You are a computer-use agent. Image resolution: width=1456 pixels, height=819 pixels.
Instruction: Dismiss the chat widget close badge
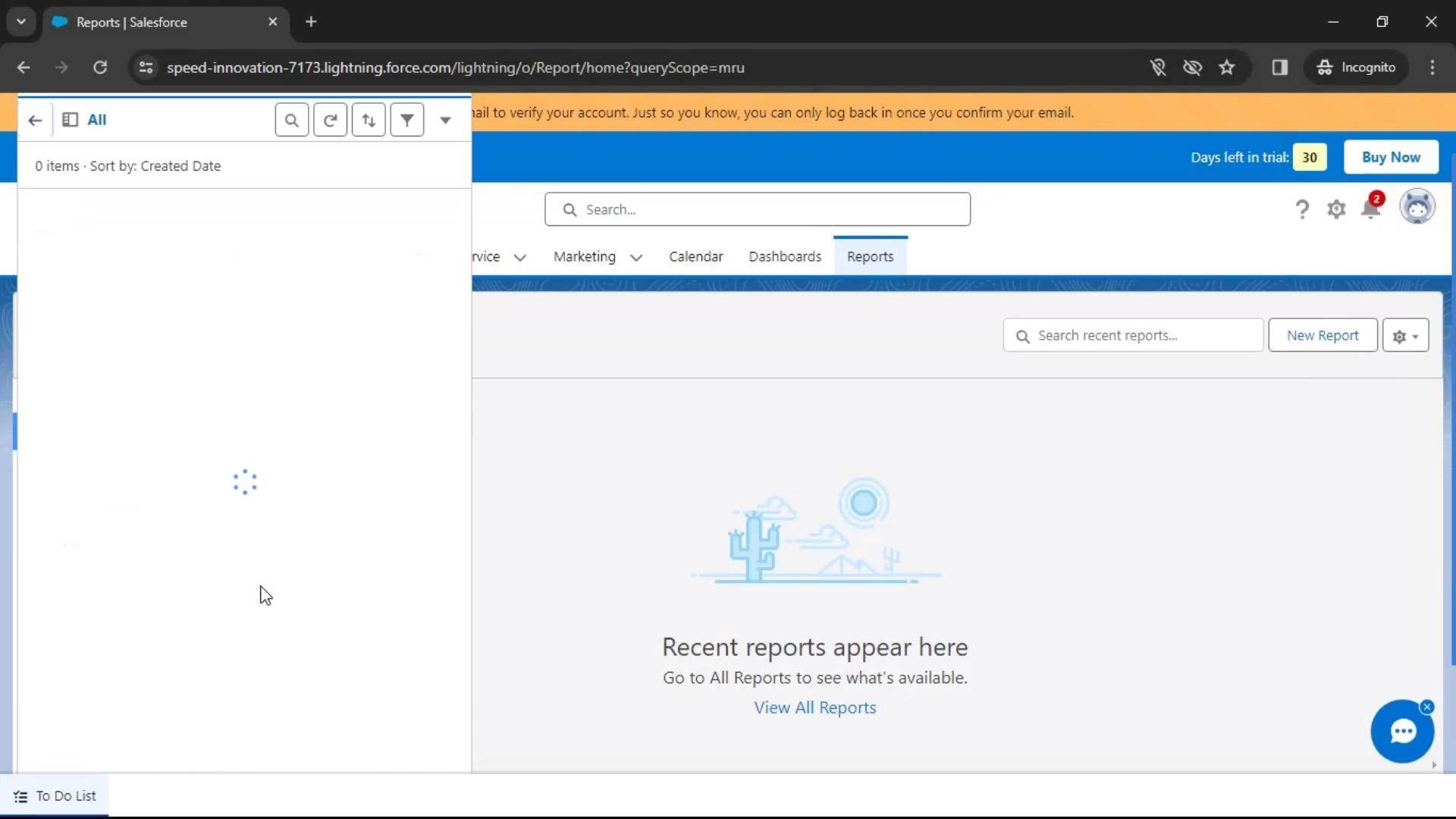(x=1427, y=707)
